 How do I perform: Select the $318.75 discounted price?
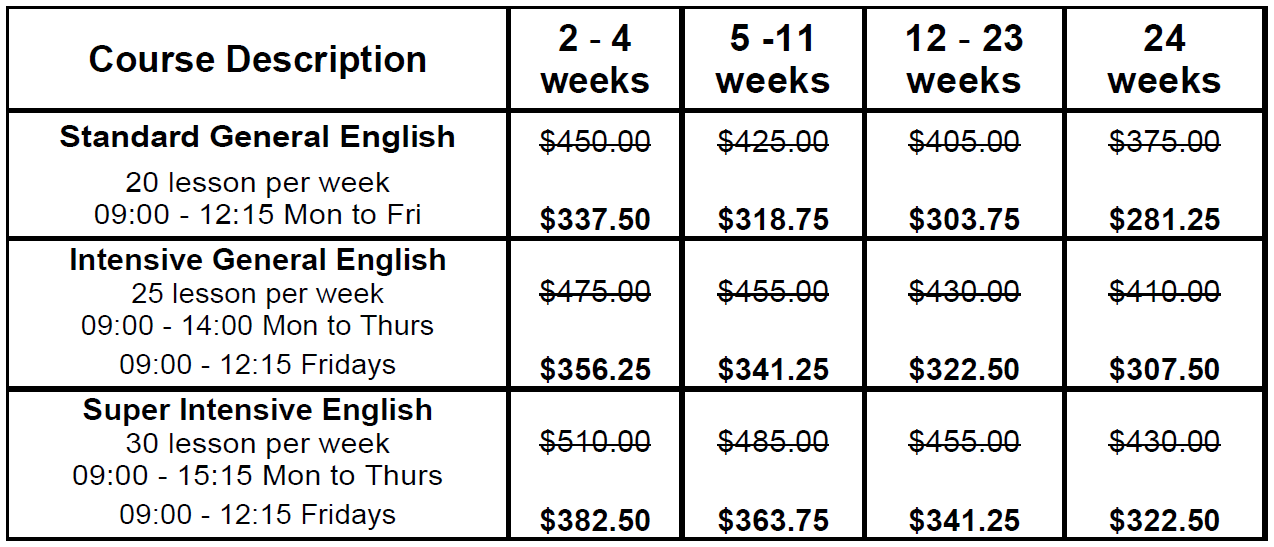click(773, 219)
